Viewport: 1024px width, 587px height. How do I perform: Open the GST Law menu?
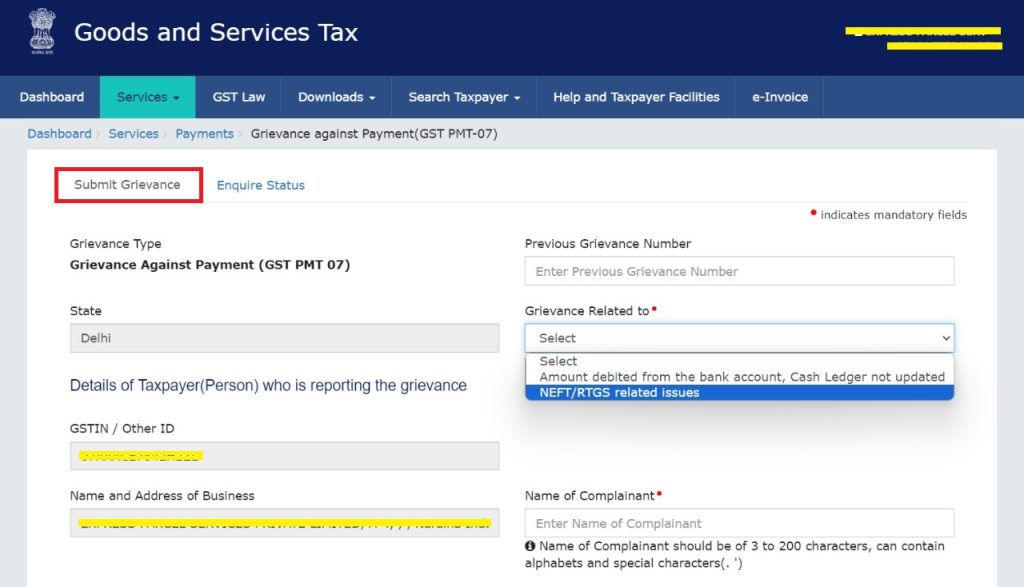pyautogui.click(x=239, y=97)
